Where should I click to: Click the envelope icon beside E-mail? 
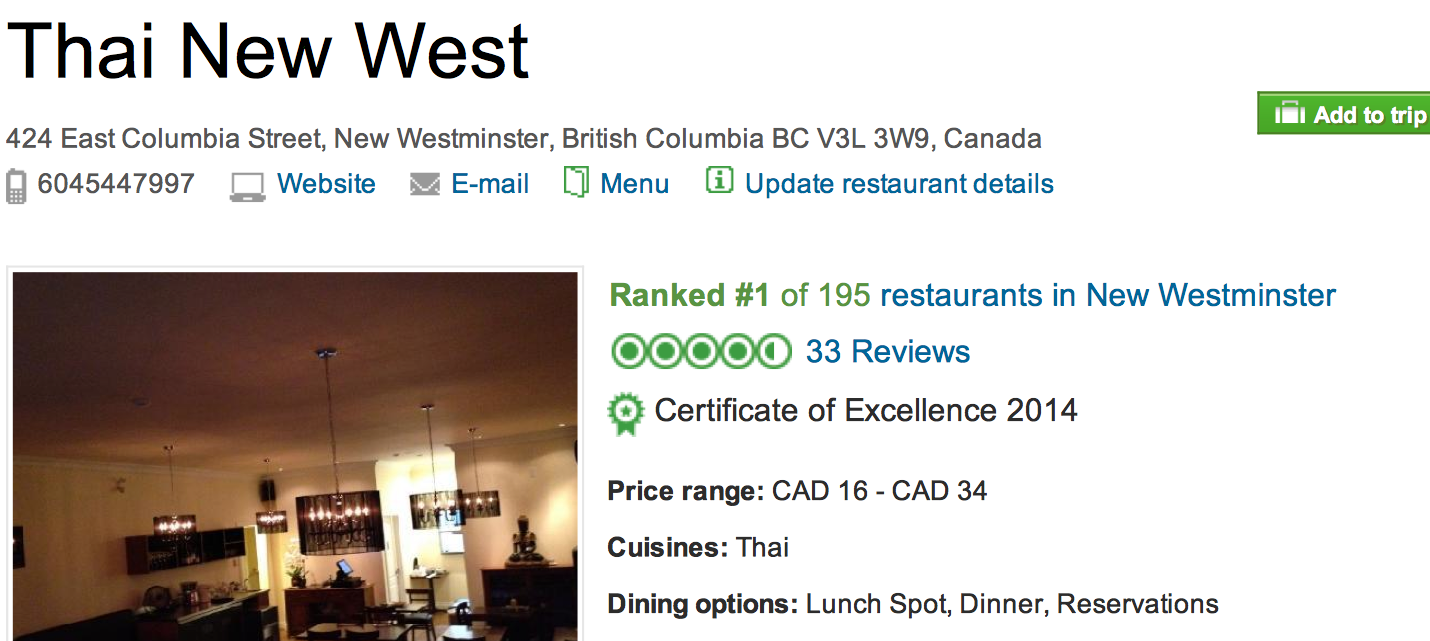[425, 185]
